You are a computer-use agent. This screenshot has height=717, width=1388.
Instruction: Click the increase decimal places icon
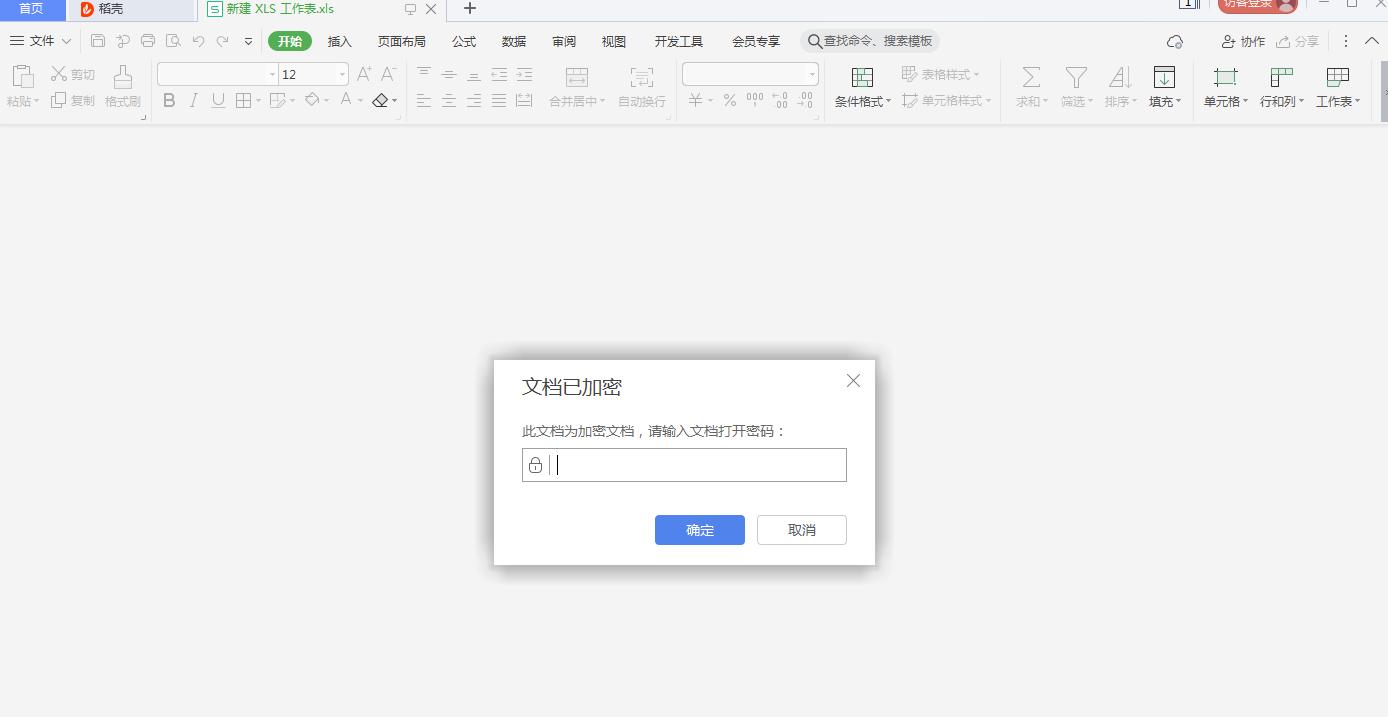(x=780, y=100)
